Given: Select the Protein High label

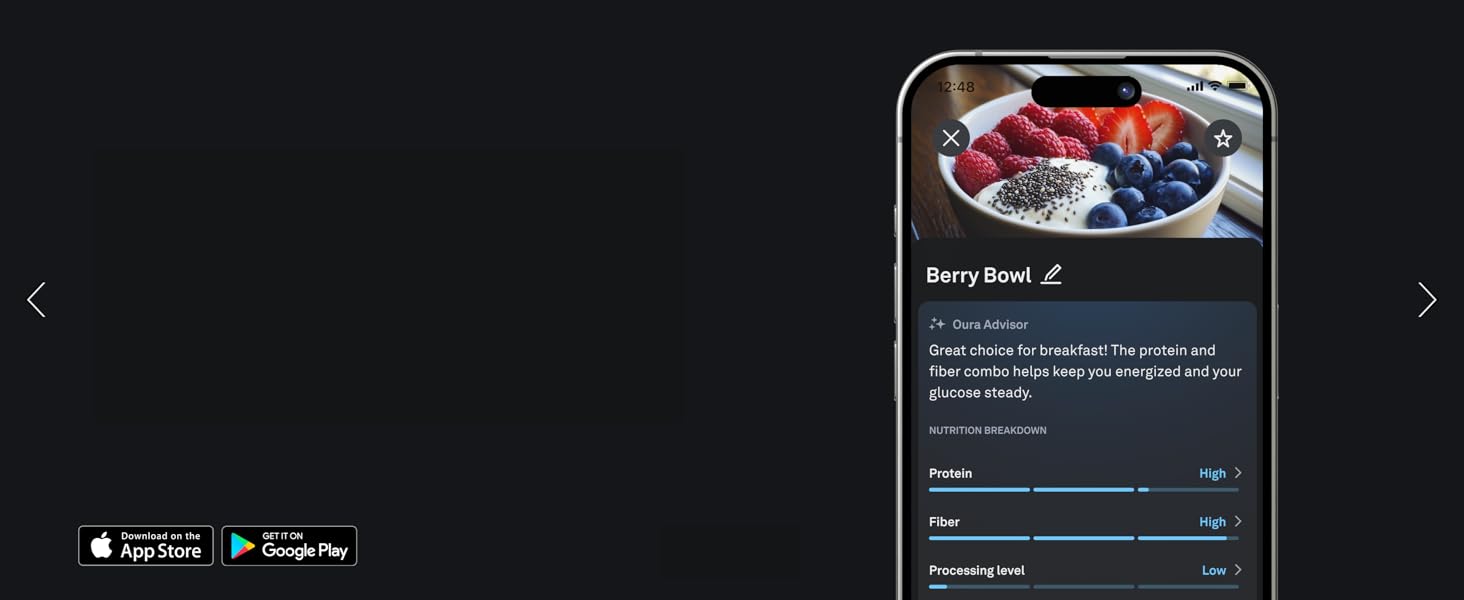Looking at the screenshot, I should click(1212, 474).
